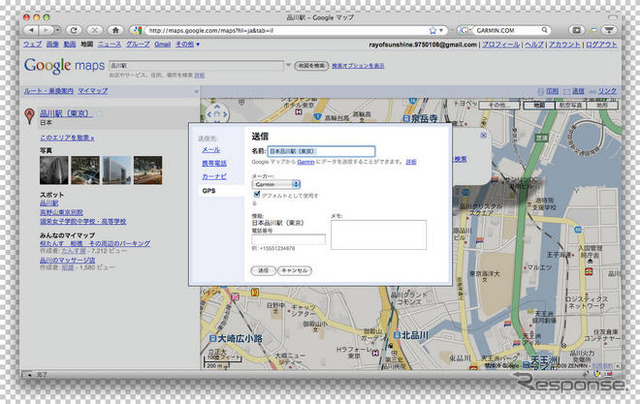The height and width of the screenshot is (404, 640).
Task: Click the ニュース link in Google bar
Action: [x=109, y=44]
